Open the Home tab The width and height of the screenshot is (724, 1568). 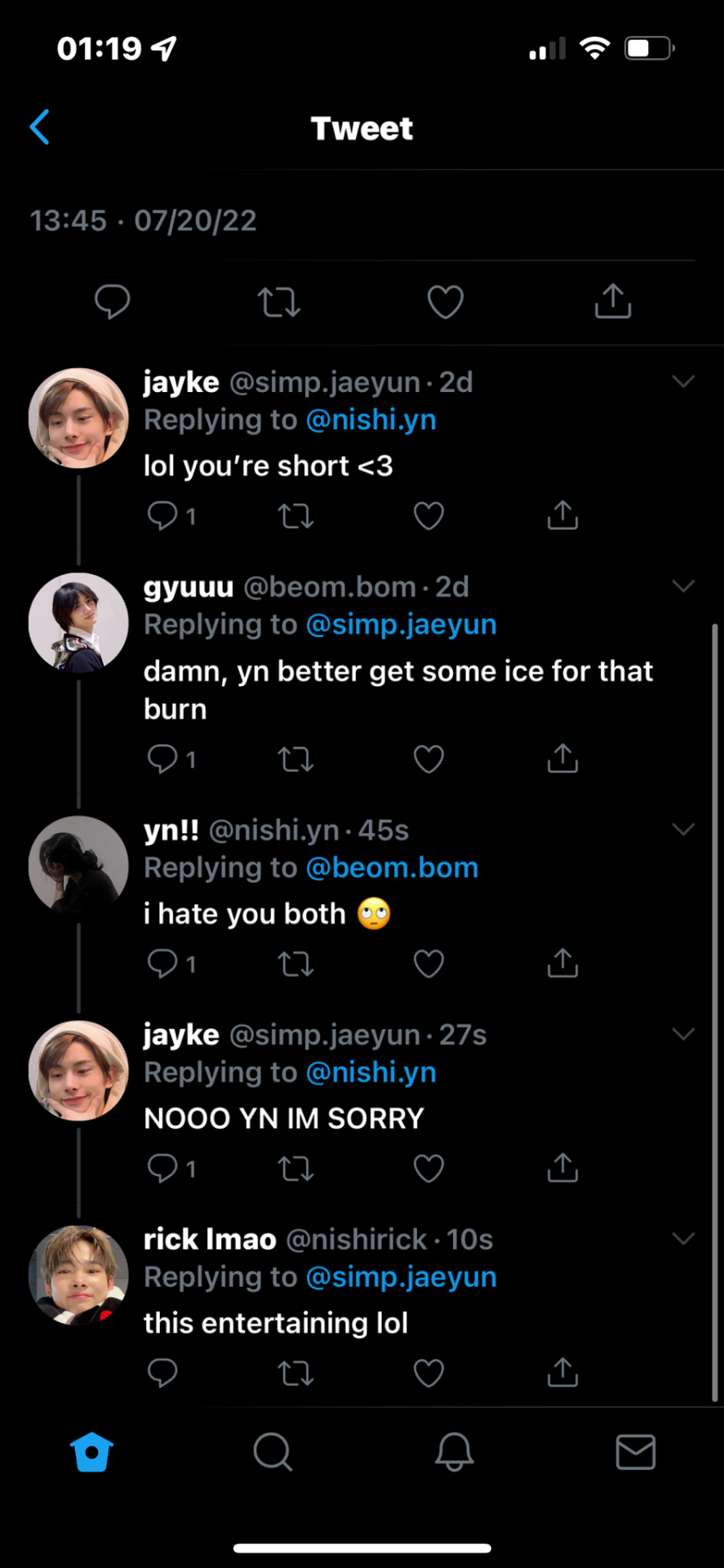point(91,1452)
